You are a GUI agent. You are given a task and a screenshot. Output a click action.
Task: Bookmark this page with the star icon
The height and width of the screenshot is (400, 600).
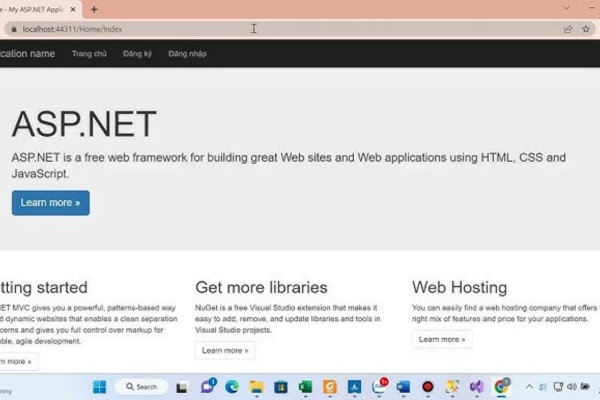click(586, 29)
